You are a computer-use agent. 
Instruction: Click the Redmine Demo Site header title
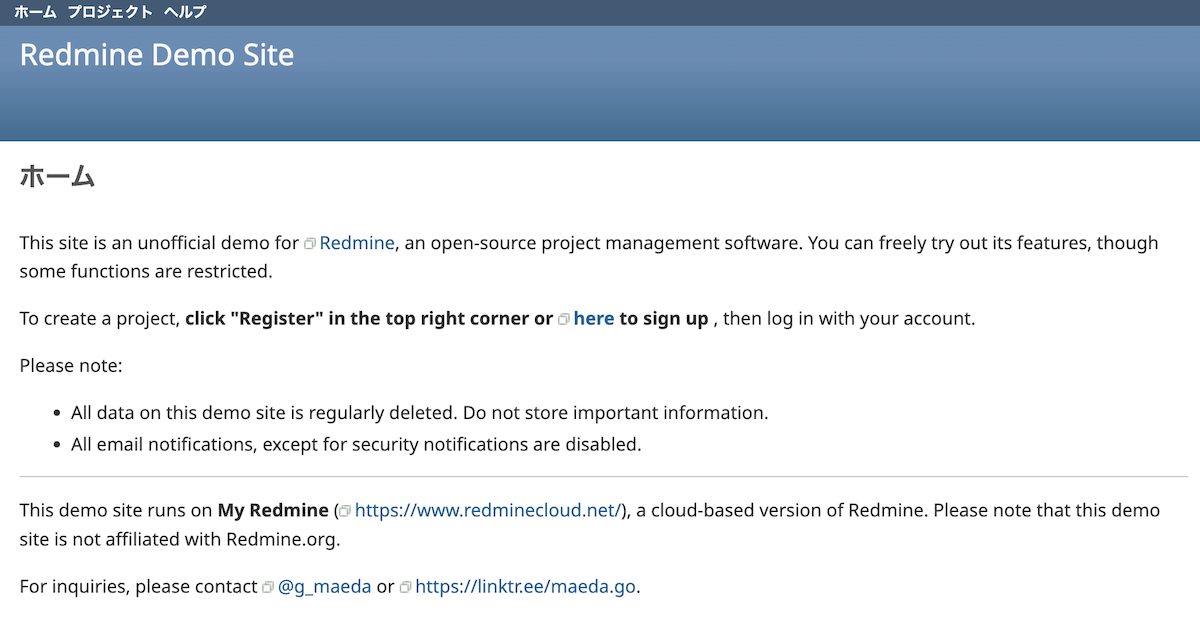tap(157, 54)
